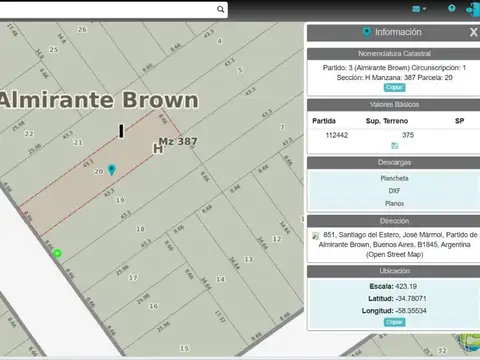Open the mail envelope dropdown
Viewport: 480px width, 360px height.
[419, 9]
